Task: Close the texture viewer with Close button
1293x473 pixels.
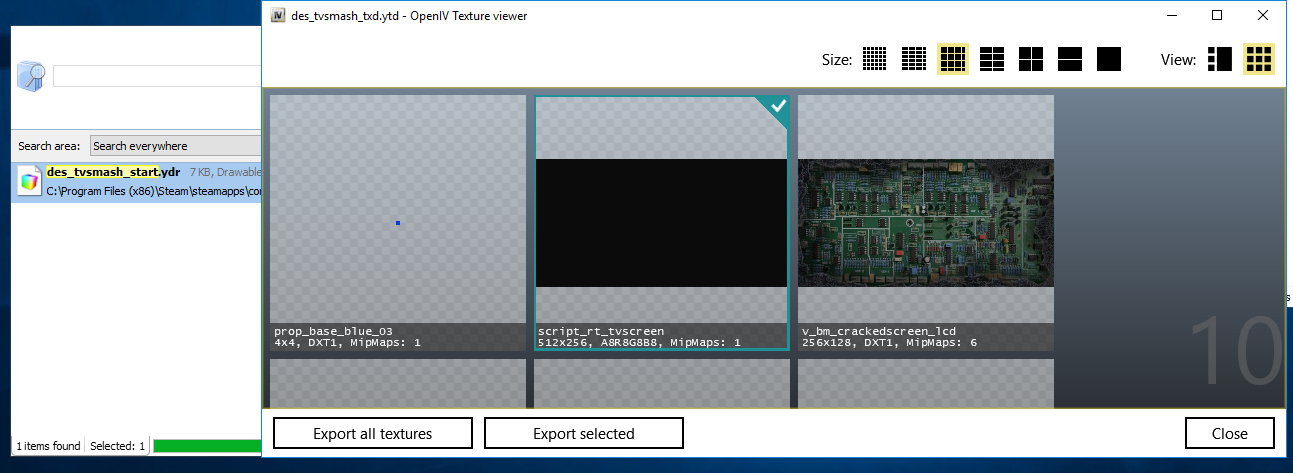Action: [x=1230, y=433]
